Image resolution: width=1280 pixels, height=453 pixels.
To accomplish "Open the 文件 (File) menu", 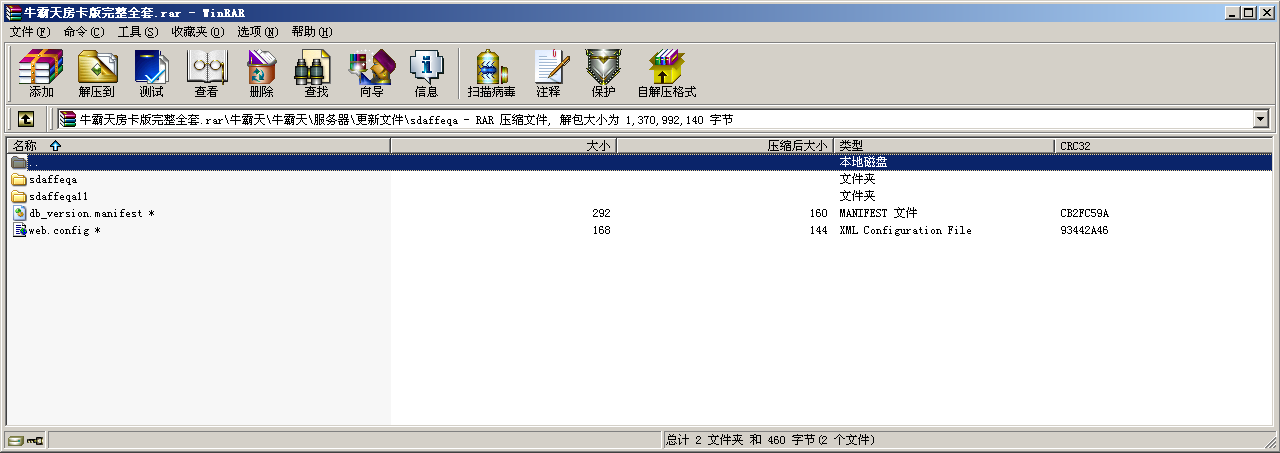I will tap(29, 32).
